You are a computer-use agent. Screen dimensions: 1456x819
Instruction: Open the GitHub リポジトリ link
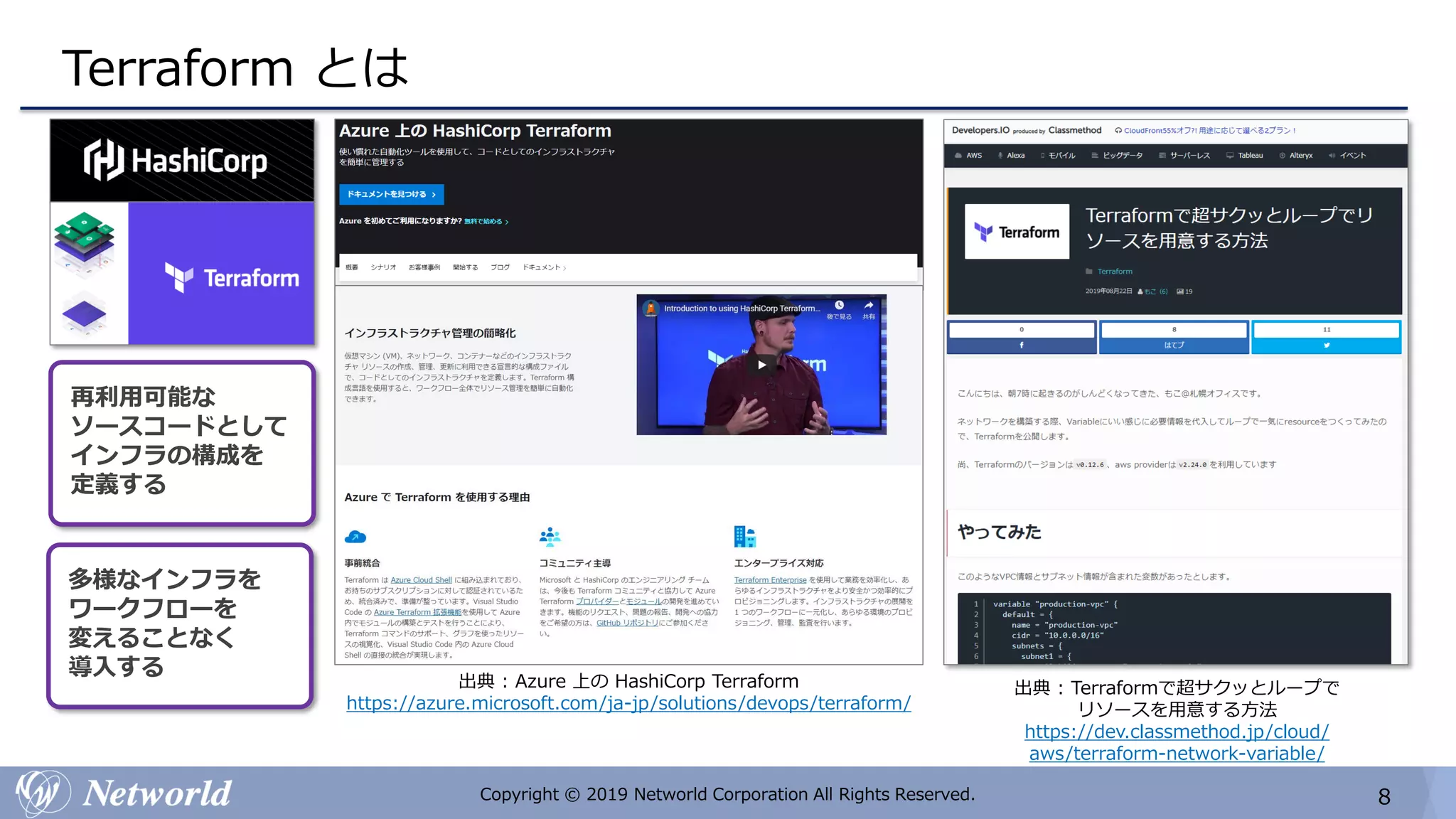pos(627,623)
